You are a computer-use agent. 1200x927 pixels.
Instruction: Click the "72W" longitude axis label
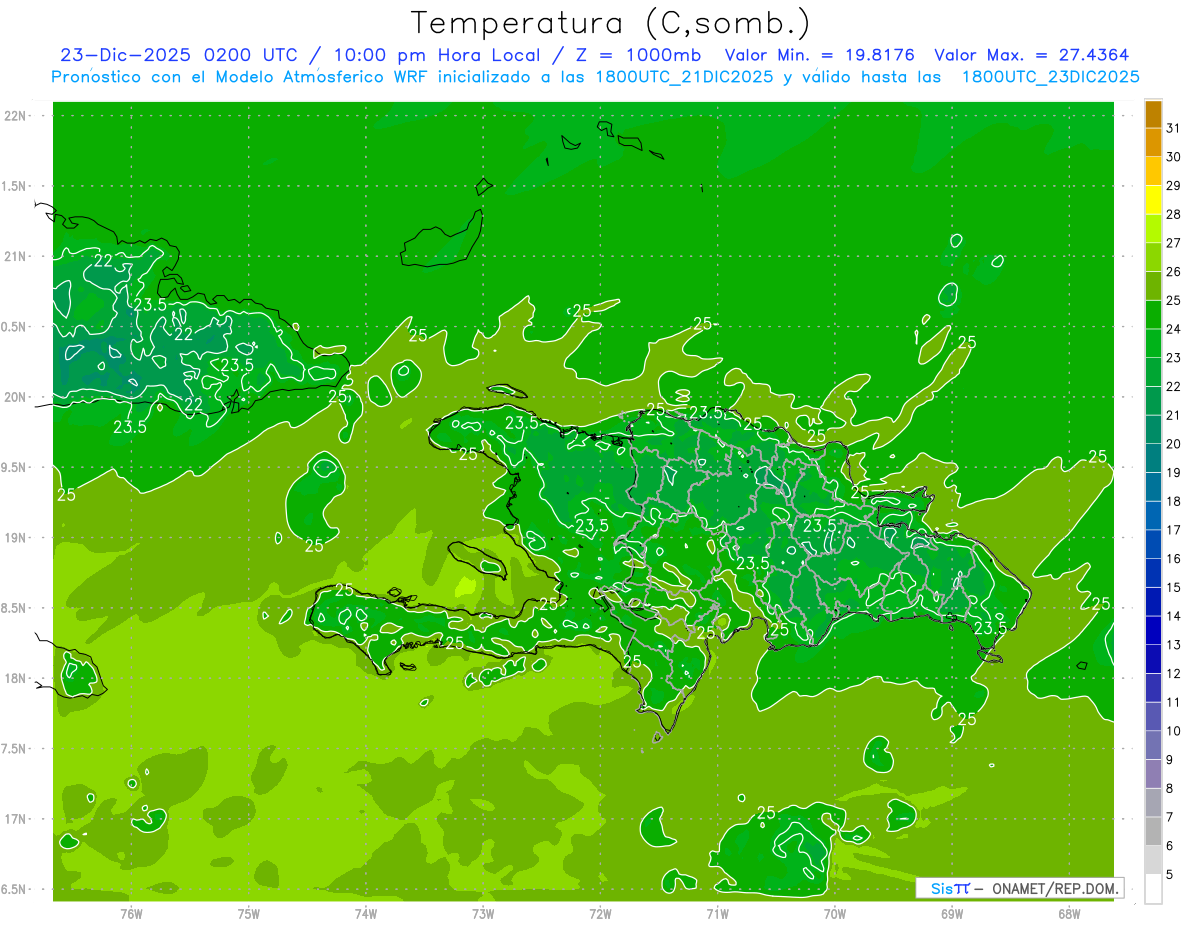coord(600,914)
